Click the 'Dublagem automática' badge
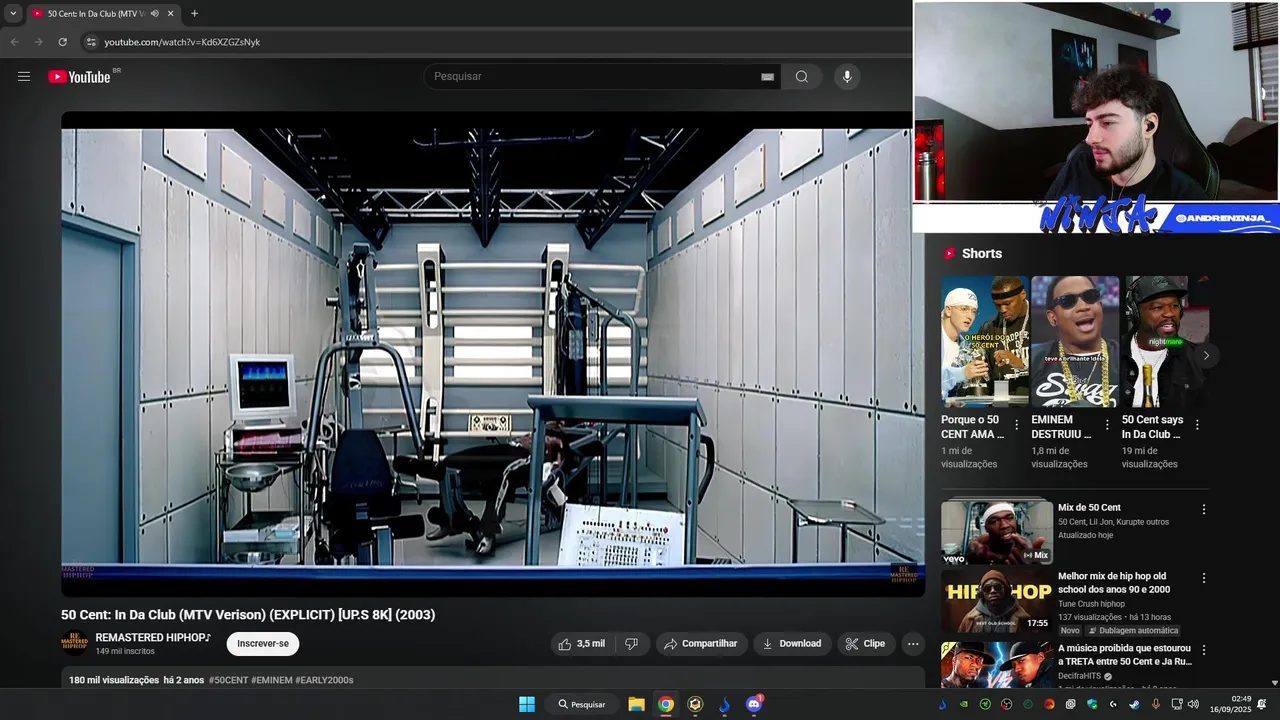1280x720 pixels. (x=1133, y=631)
